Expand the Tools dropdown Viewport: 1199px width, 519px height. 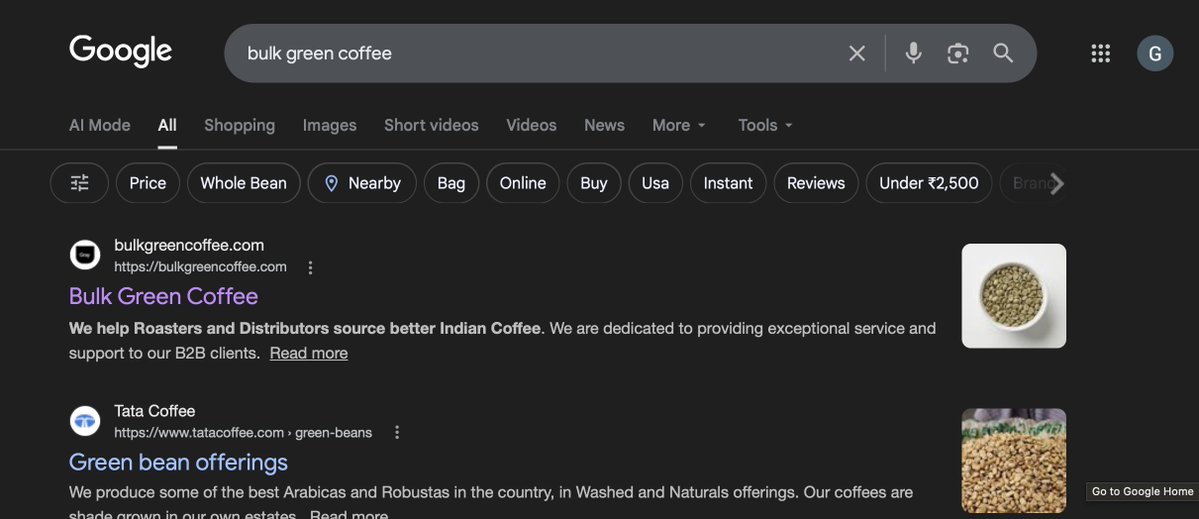pos(765,125)
